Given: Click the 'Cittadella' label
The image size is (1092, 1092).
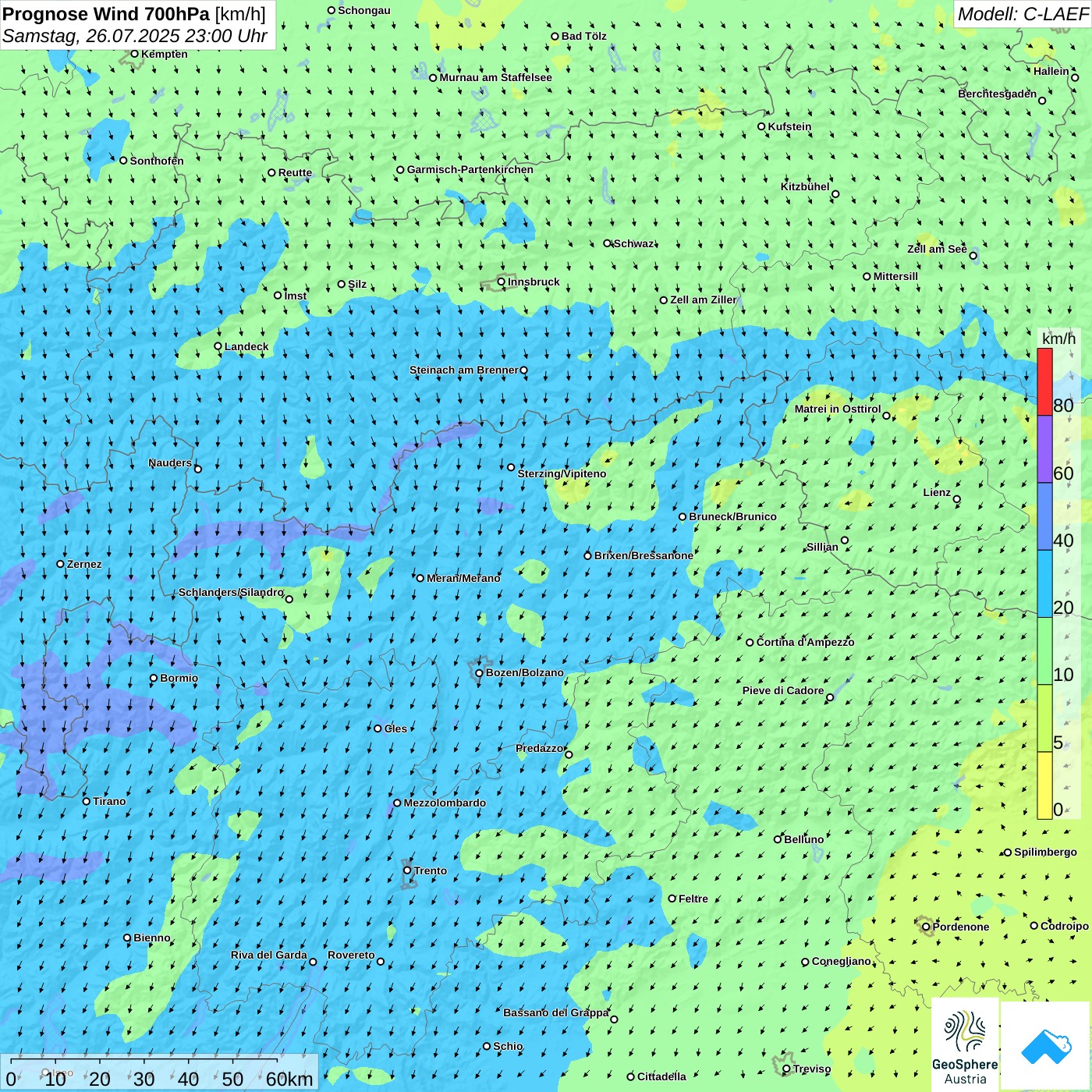Looking at the screenshot, I should pyautogui.click(x=661, y=1076).
